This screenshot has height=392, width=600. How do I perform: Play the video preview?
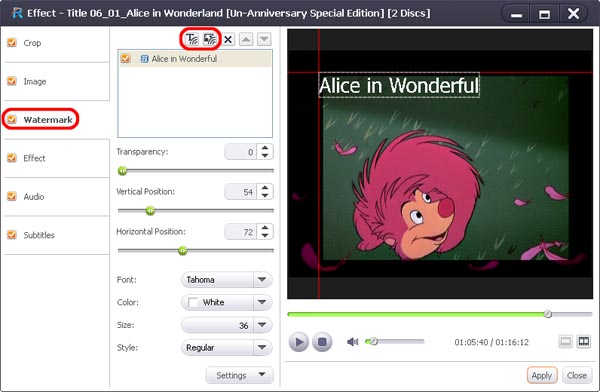[x=299, y=342]
